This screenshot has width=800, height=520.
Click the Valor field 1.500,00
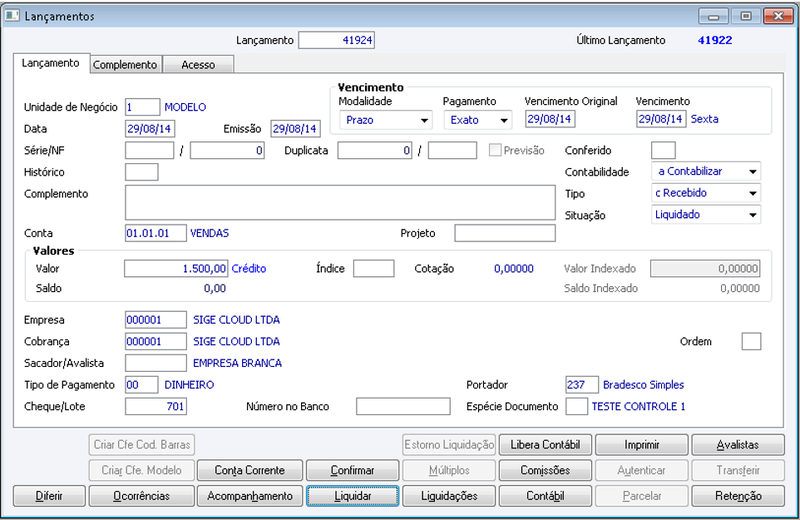[176, 268]
